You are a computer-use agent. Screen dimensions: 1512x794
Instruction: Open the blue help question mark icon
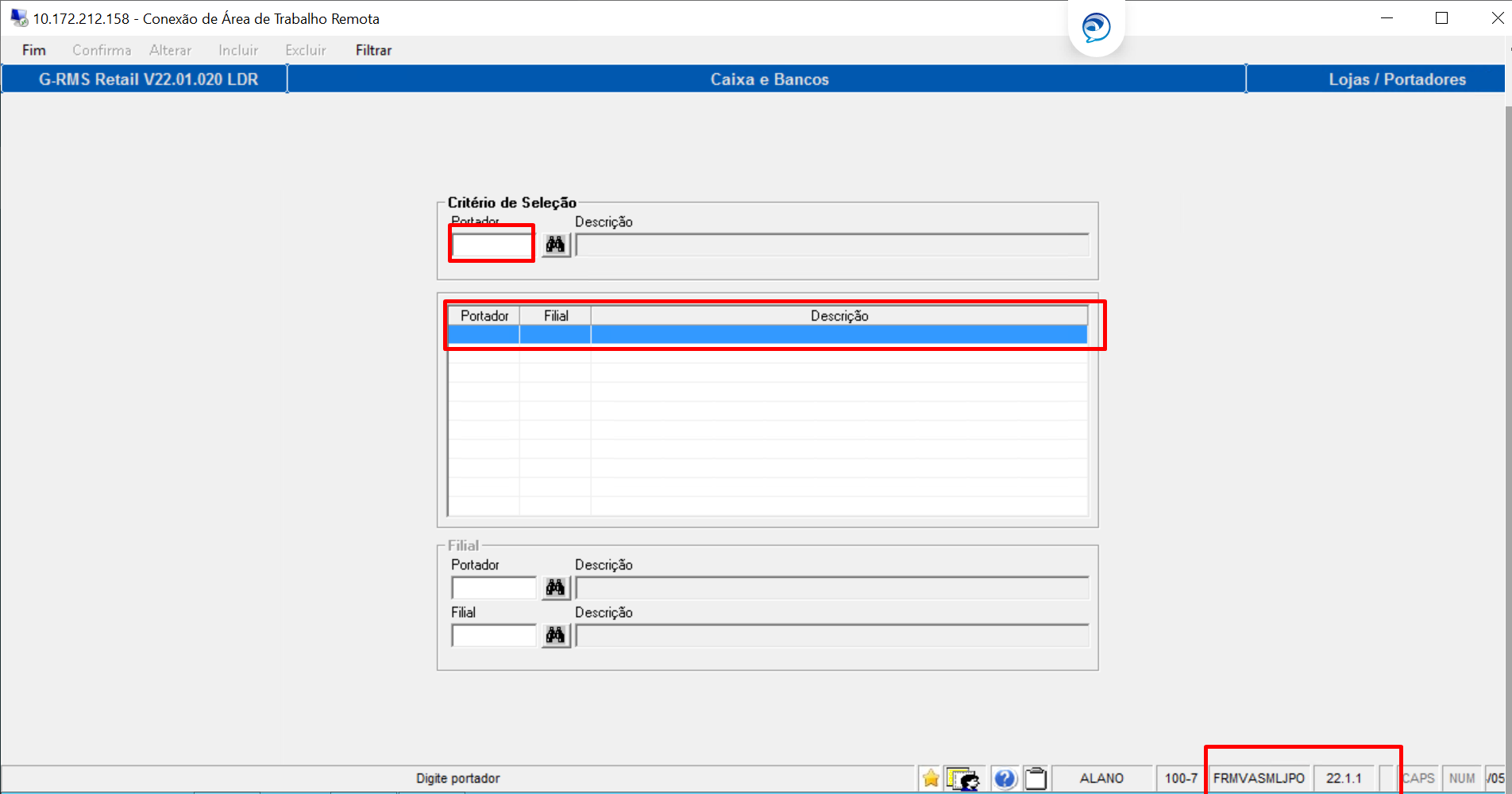coord(1005,778)
